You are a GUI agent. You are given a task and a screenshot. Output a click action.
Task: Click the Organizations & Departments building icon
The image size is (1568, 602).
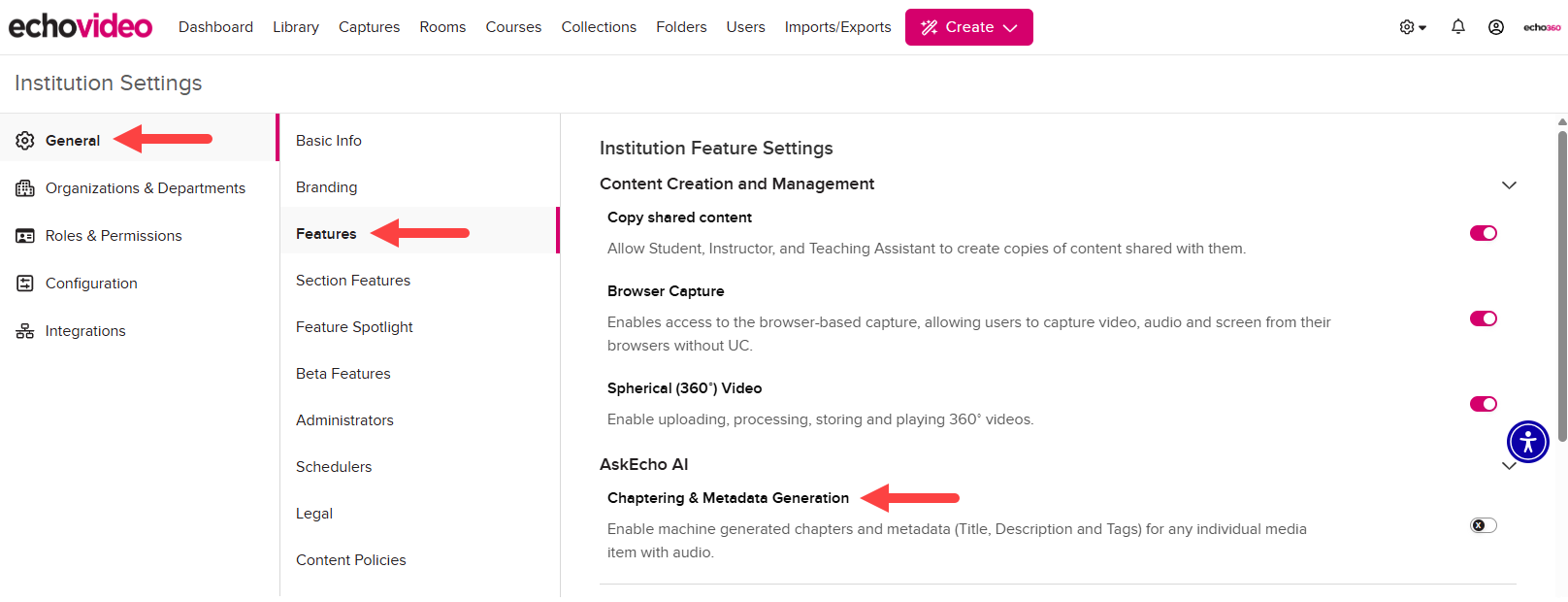coord(24,187)
